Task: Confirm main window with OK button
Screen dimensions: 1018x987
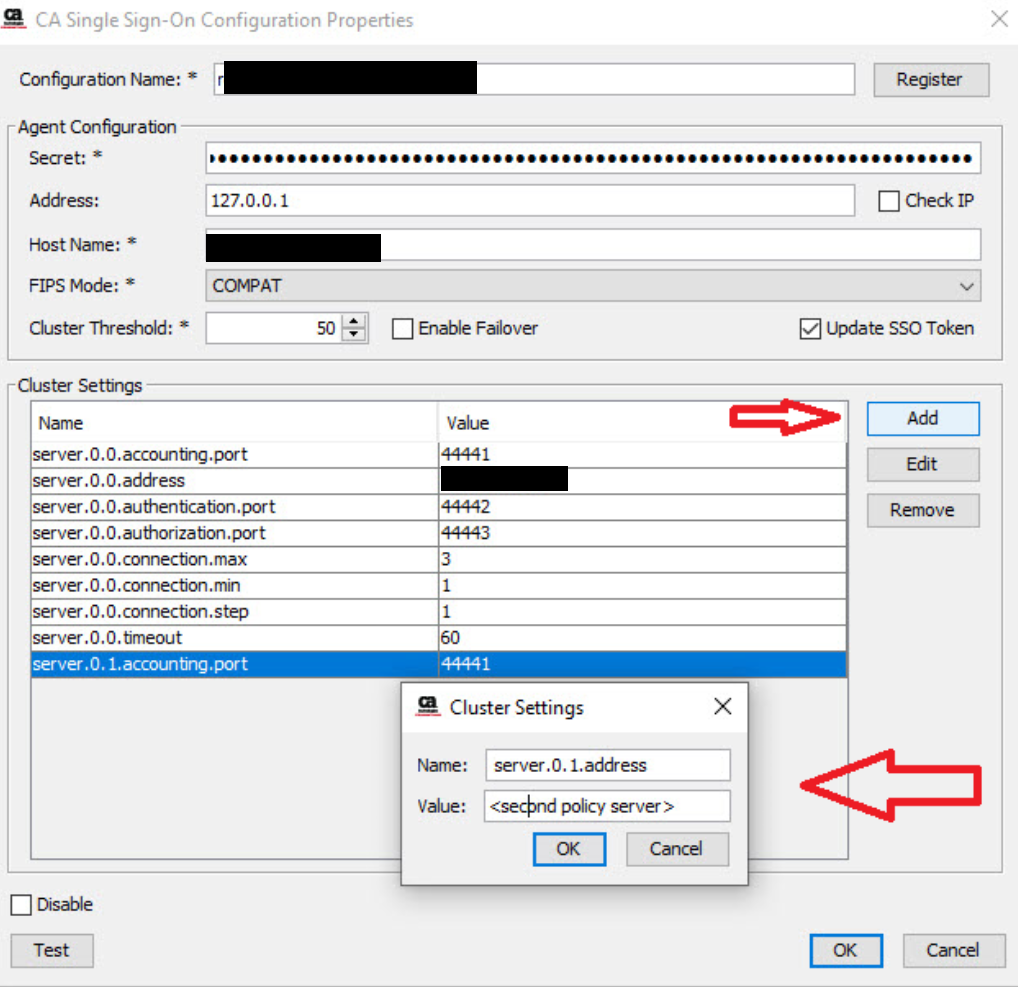Action: tap(845, 951)
